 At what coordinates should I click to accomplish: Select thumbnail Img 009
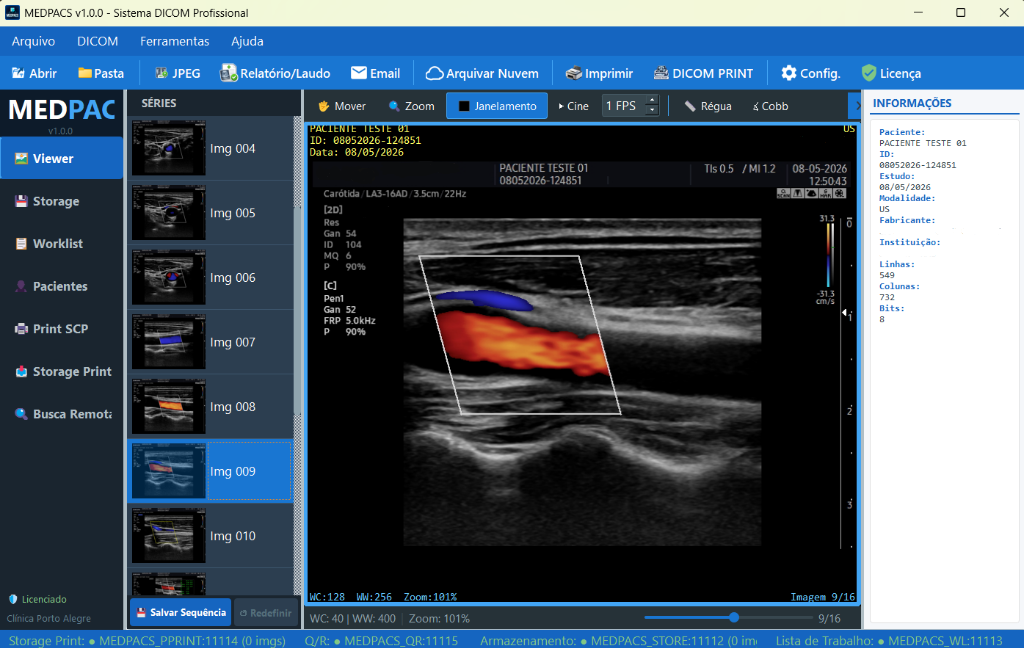(211, 471)
